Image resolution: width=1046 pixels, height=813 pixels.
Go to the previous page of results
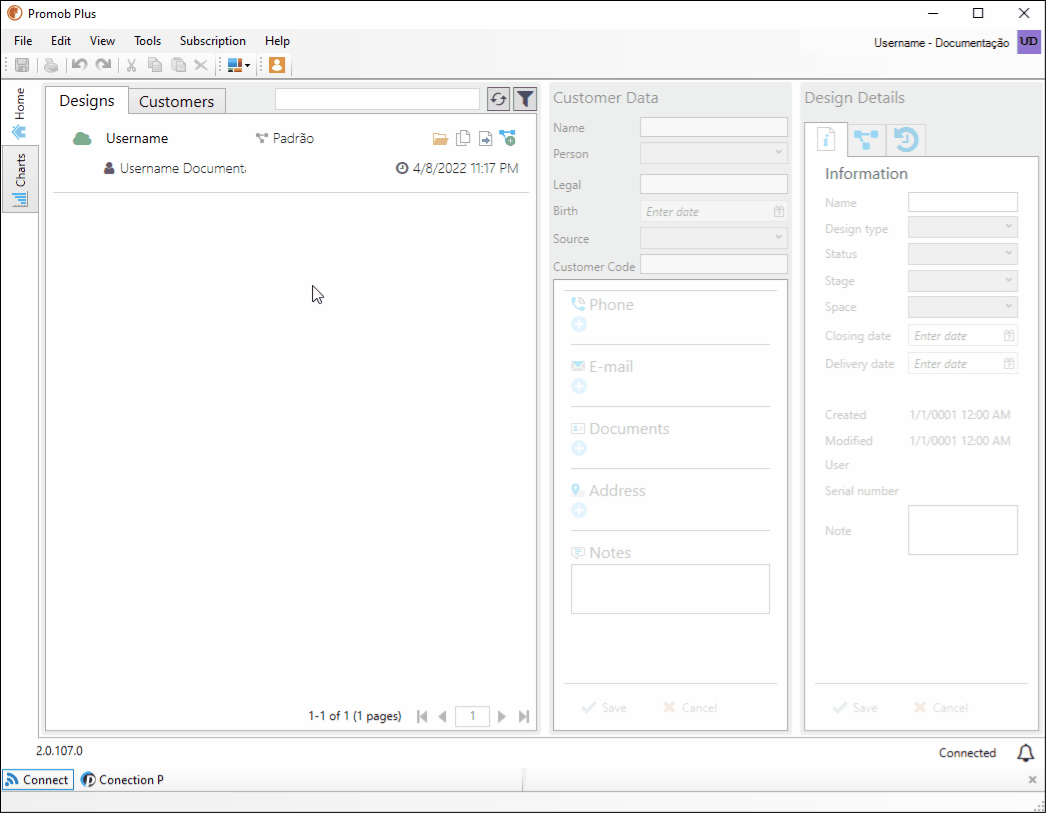442,716
